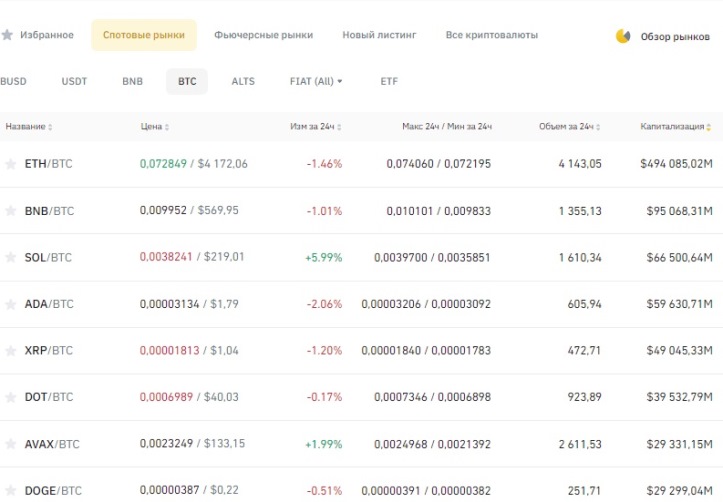Switch to Фьючерсные рынки tab
Screen dimensions: 723x502
(x=263, y=35)
